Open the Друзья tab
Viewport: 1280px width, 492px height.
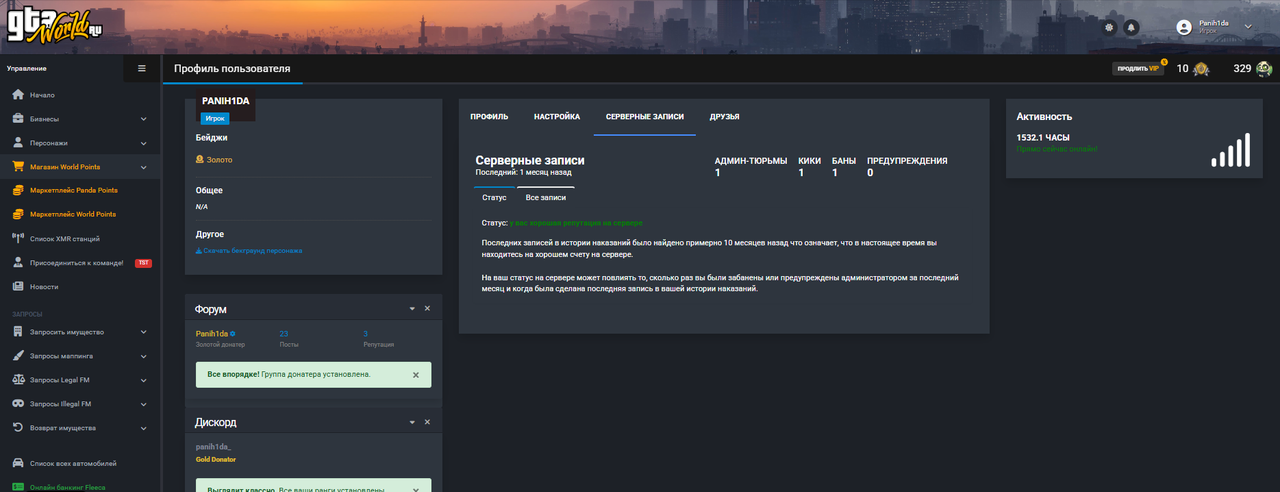724,117
